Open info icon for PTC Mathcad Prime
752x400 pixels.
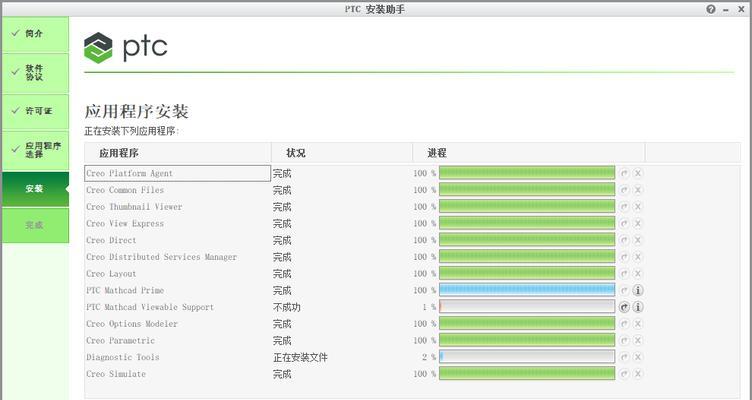638,290
